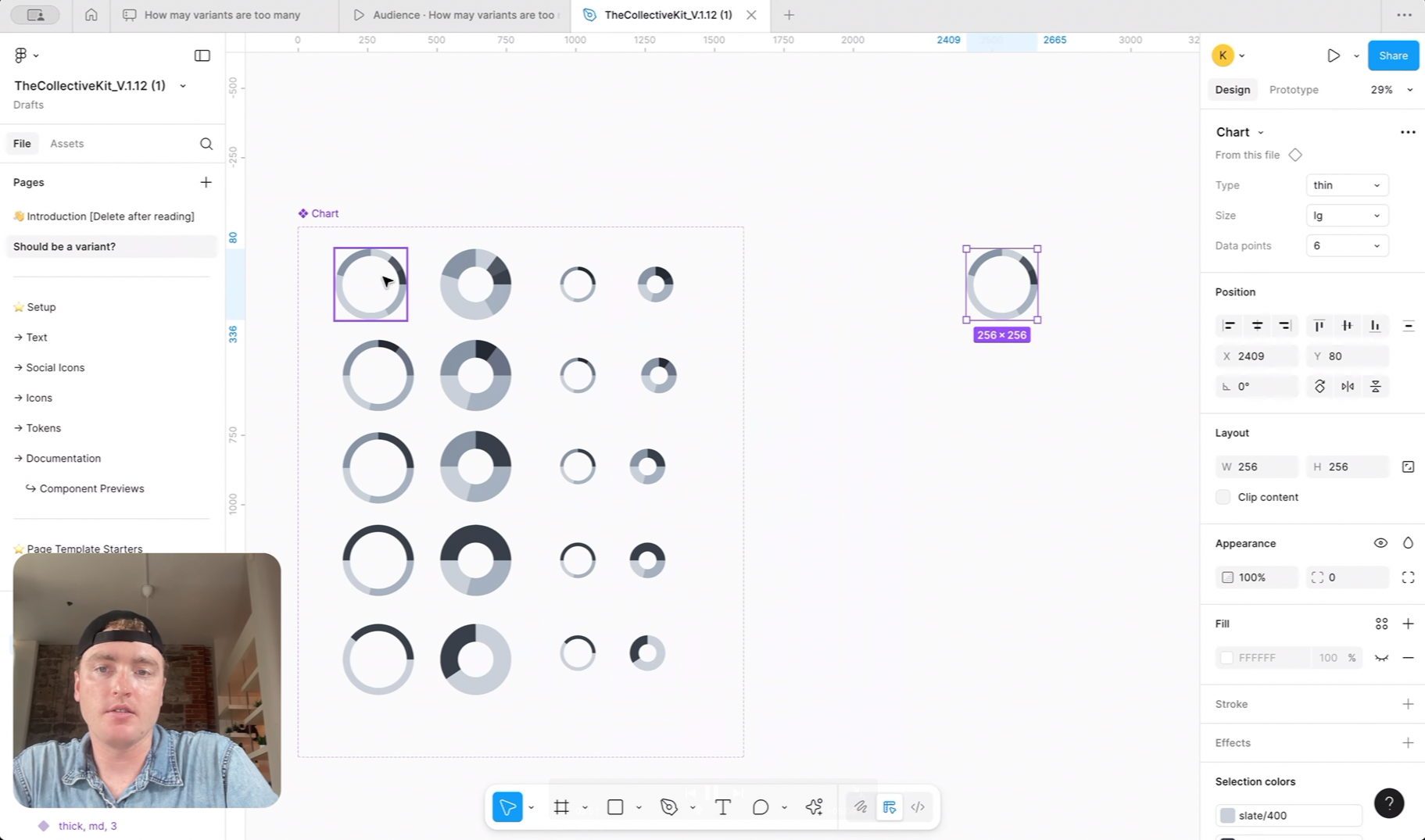Switch to Dev Mode code icon
1425x840 pixels.
918,807
